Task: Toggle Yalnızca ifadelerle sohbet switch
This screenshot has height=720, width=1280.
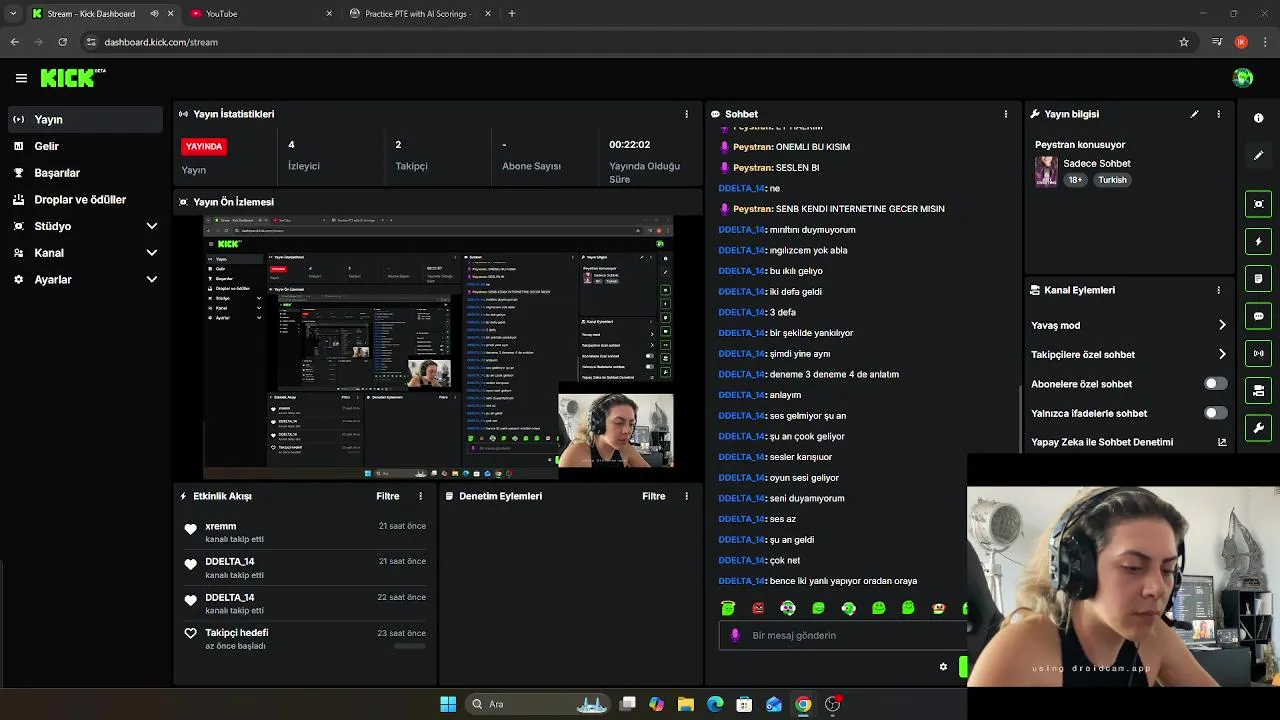Action: click(x=1215, y=413)
